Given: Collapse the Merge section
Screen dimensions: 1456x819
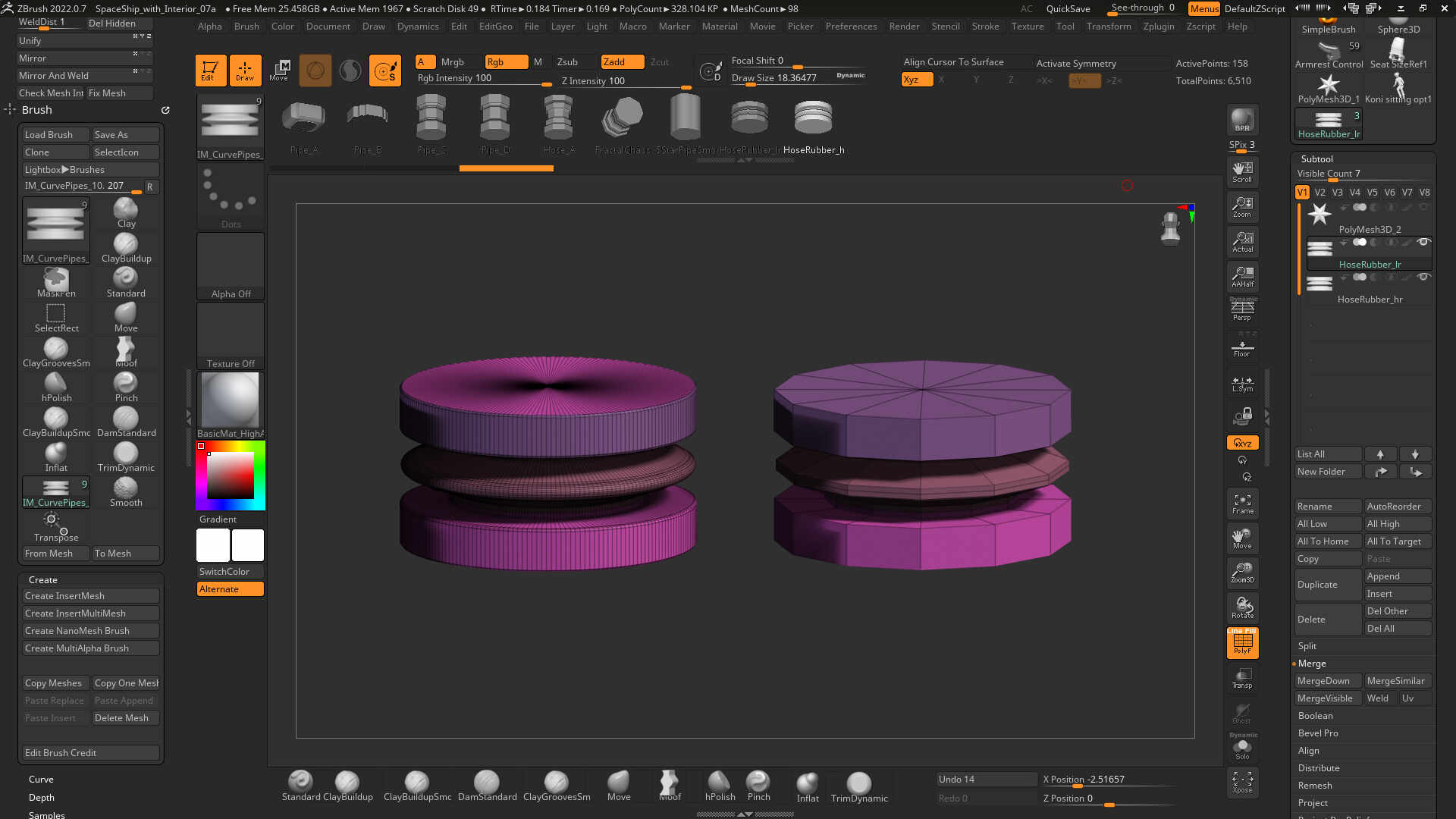Looking at the screenshot, I should tap(1312, 664).
